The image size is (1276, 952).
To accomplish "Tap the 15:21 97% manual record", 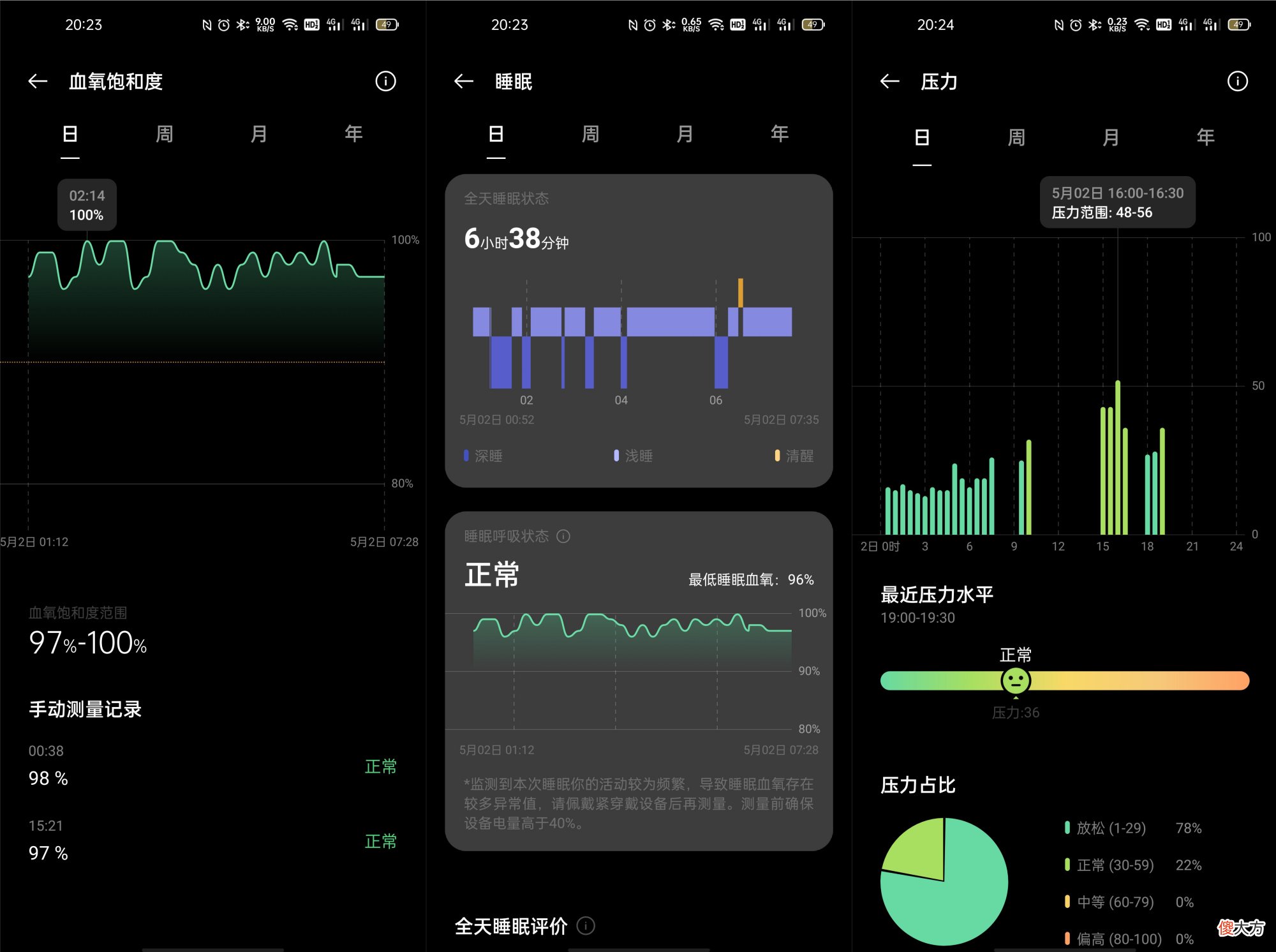I will (x=212, y=840).
